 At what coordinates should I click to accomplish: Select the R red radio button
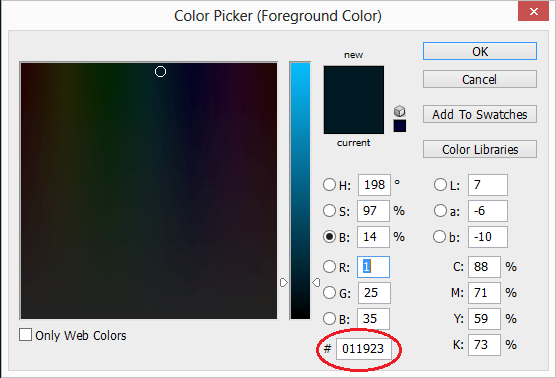329,267
